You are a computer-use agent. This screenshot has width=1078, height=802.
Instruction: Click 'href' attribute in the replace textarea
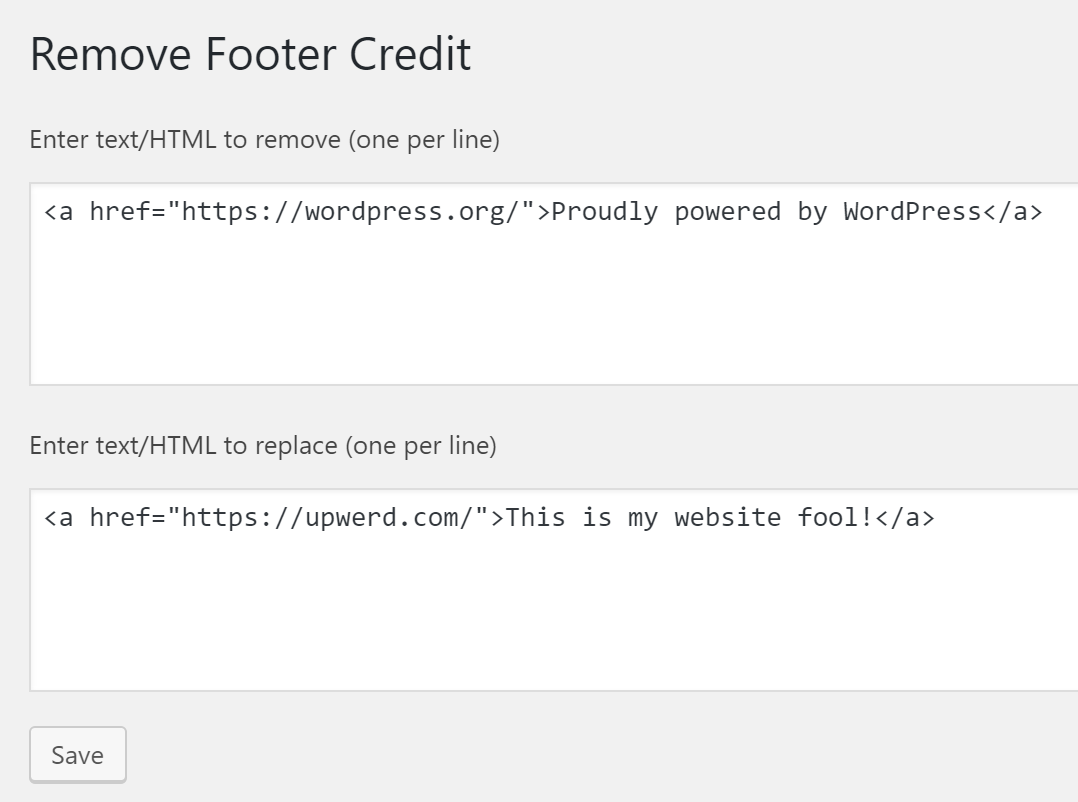click(x=120, y=517)
